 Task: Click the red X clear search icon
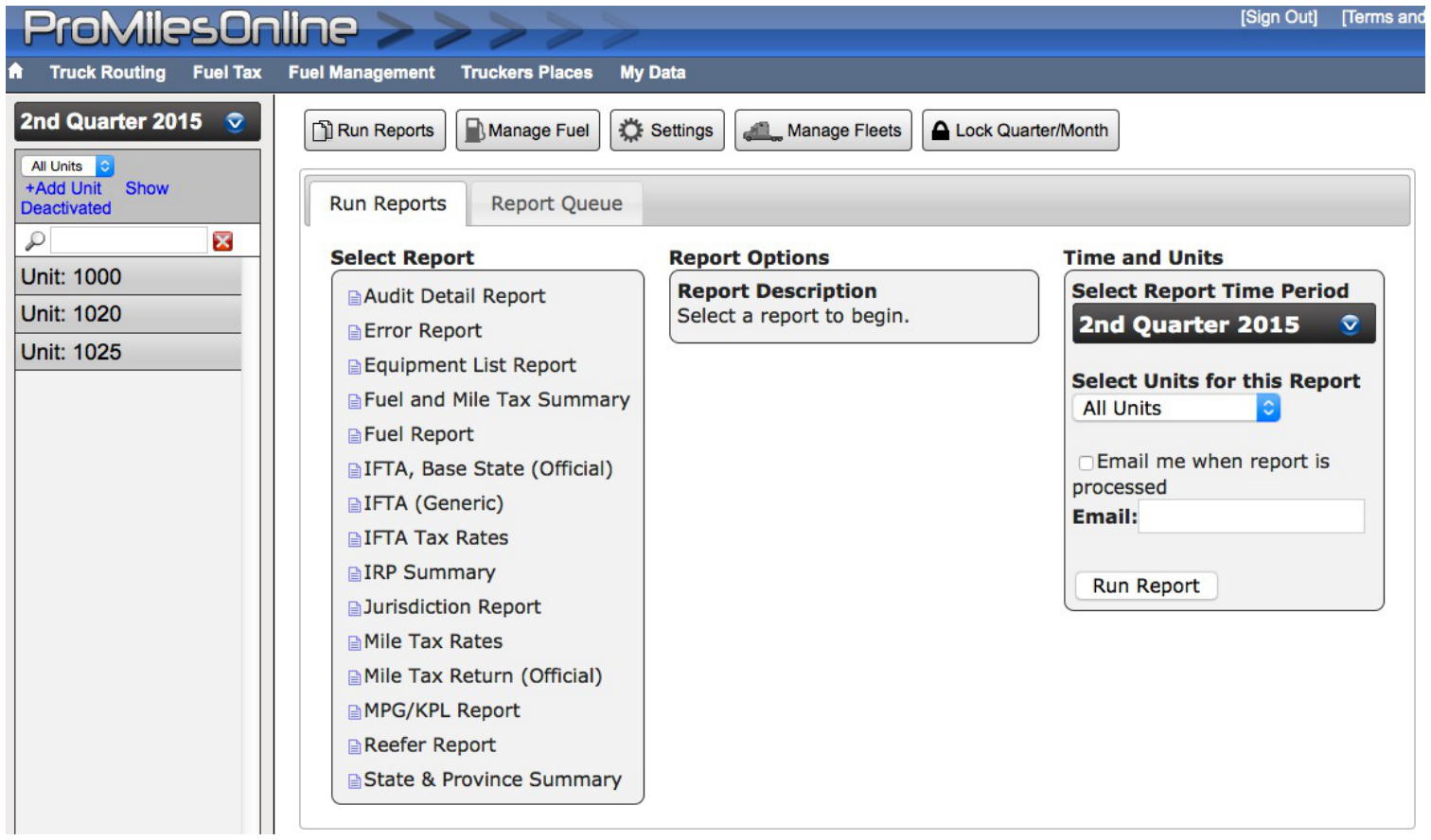[x=222, y=241]
